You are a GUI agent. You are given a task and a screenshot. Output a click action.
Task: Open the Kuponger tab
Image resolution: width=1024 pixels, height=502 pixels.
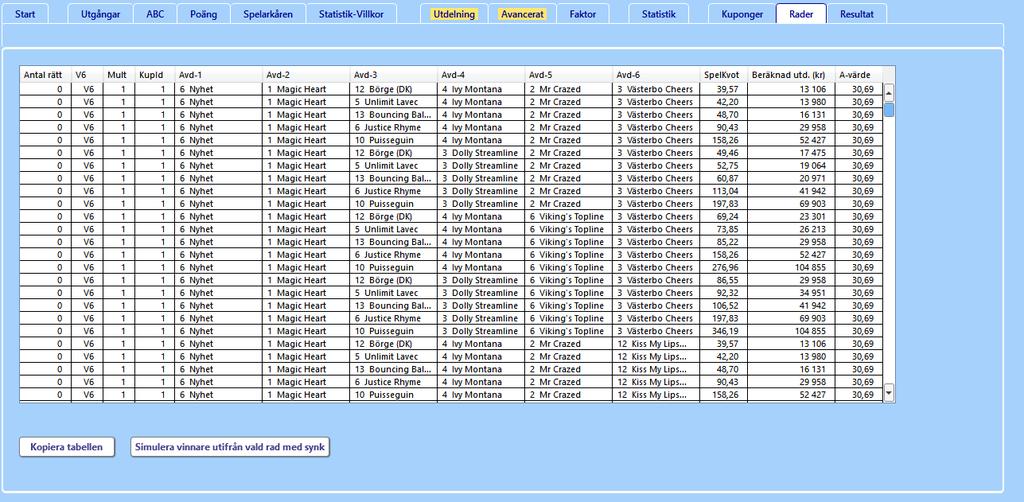tap(741, 14)
